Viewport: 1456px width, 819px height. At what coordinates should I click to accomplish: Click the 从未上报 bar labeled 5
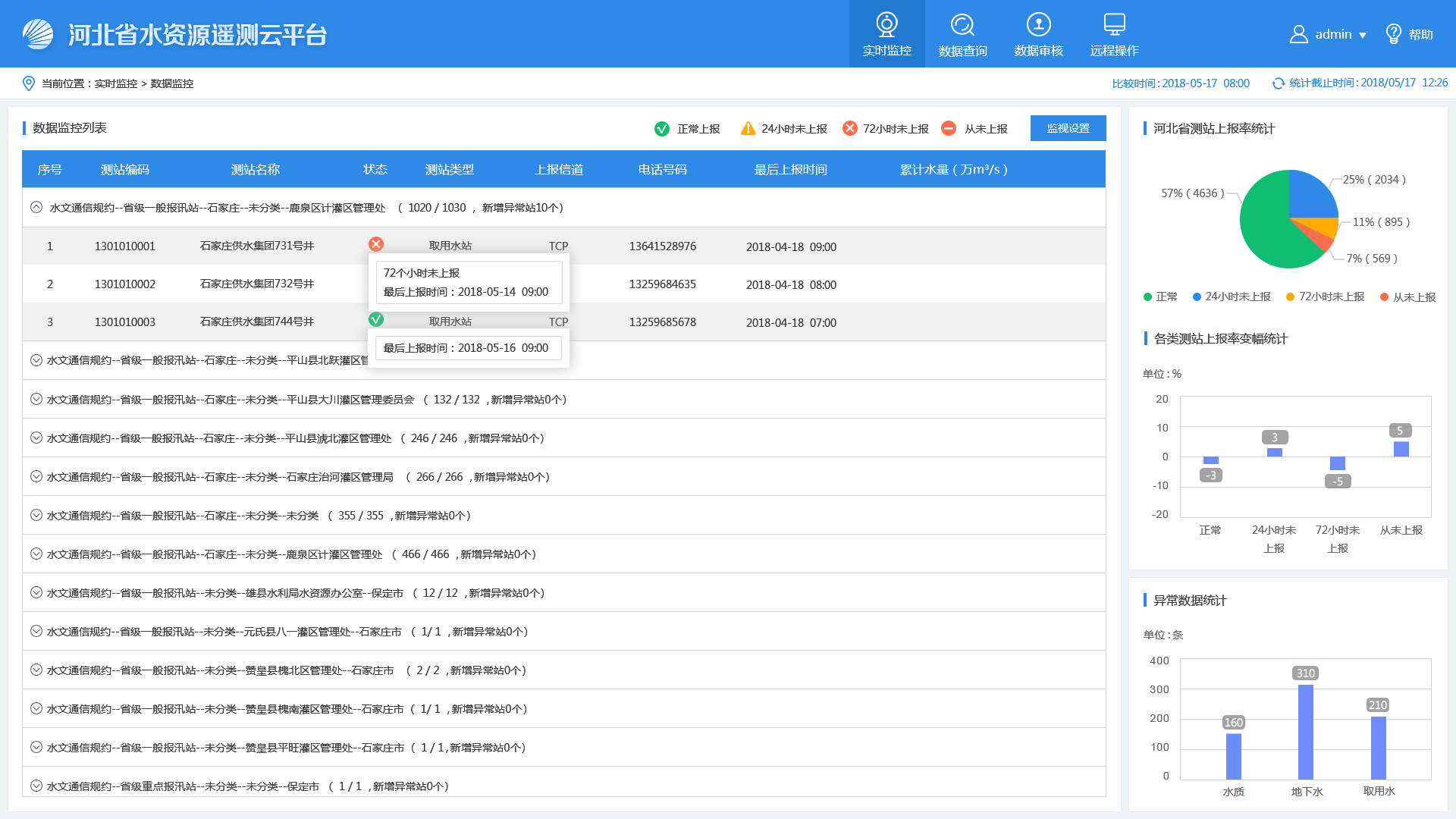(x=1401, y=449)
